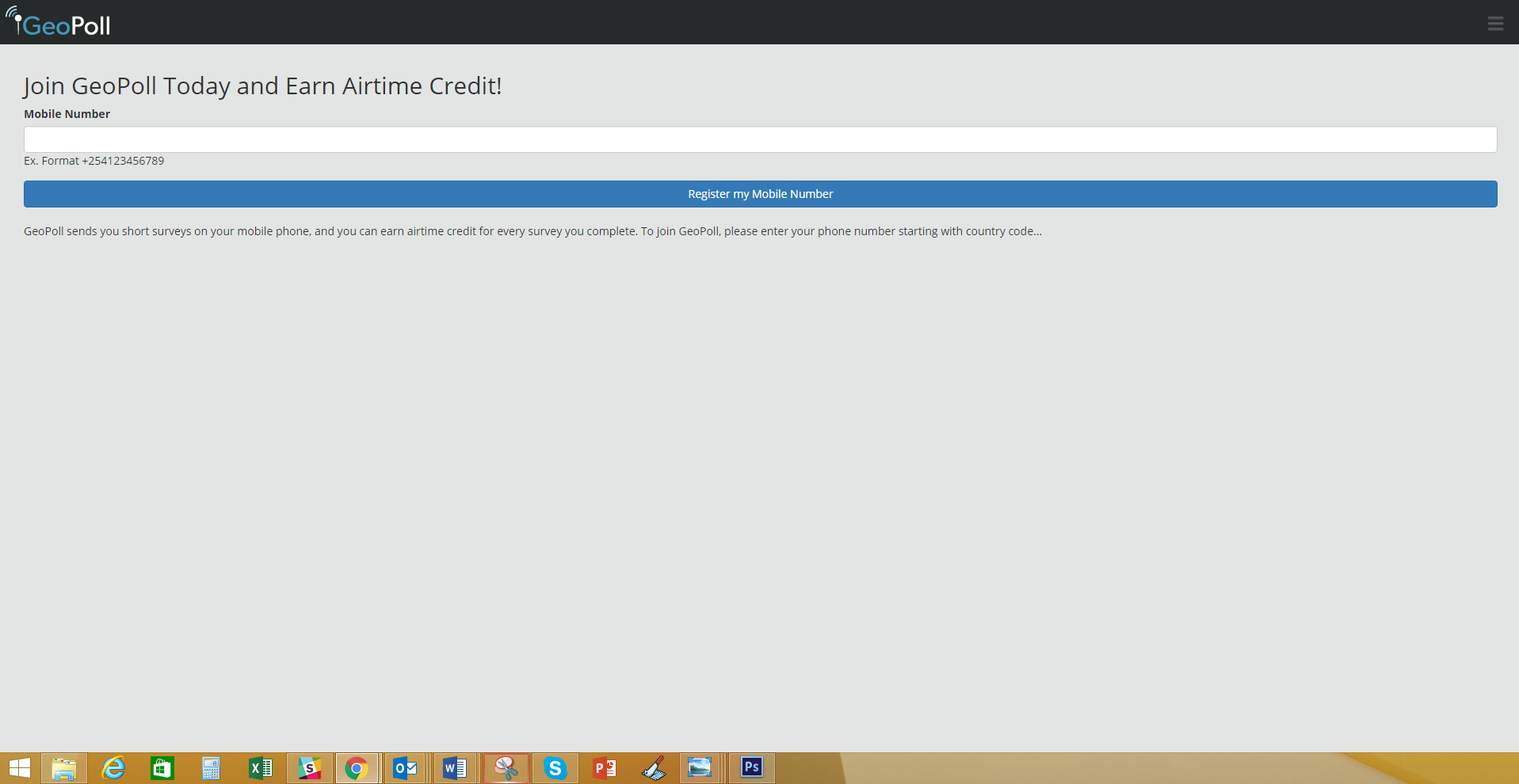Launch Internet Explorer from the taskbar
This screenshot has width=1519, height=784.
click(x=113, y=768)
